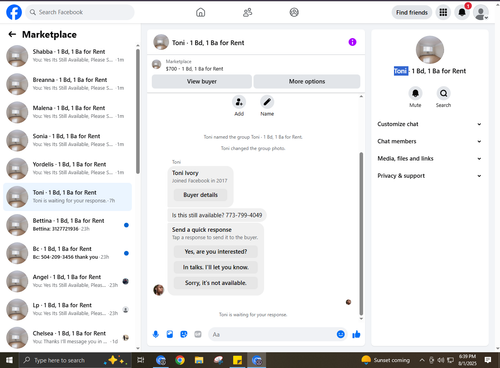Search in conversation using Search icon
Screen dimensions: 500x368
(x=443, y=93)
